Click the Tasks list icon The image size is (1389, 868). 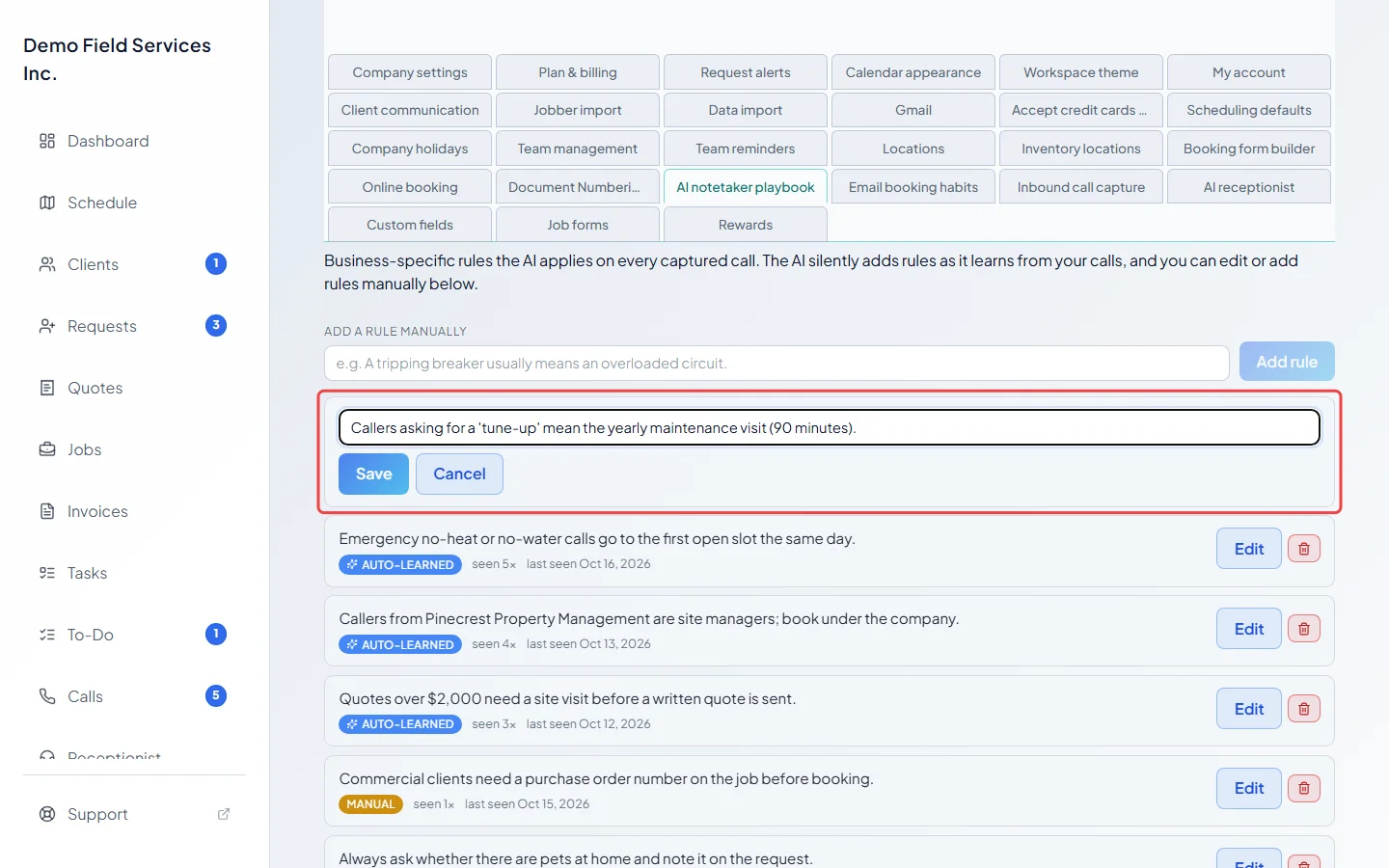[47, 573]
